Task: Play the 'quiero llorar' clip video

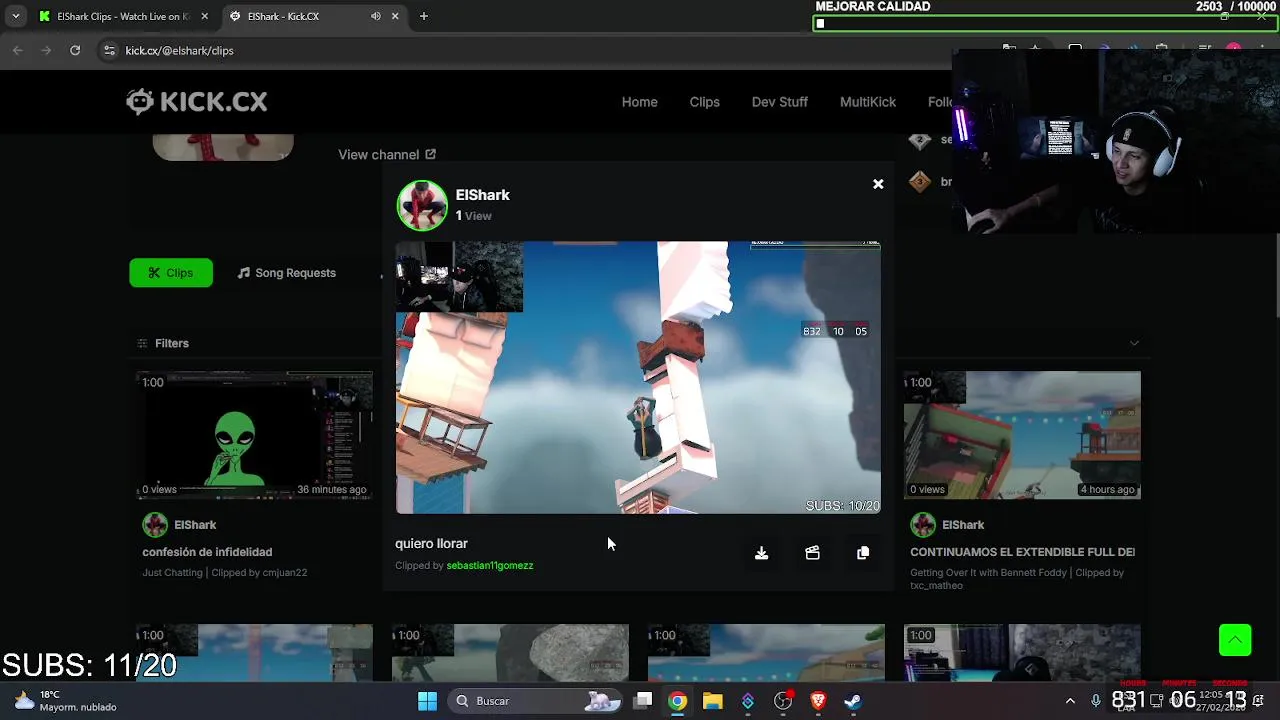Action: coord(638,377)
